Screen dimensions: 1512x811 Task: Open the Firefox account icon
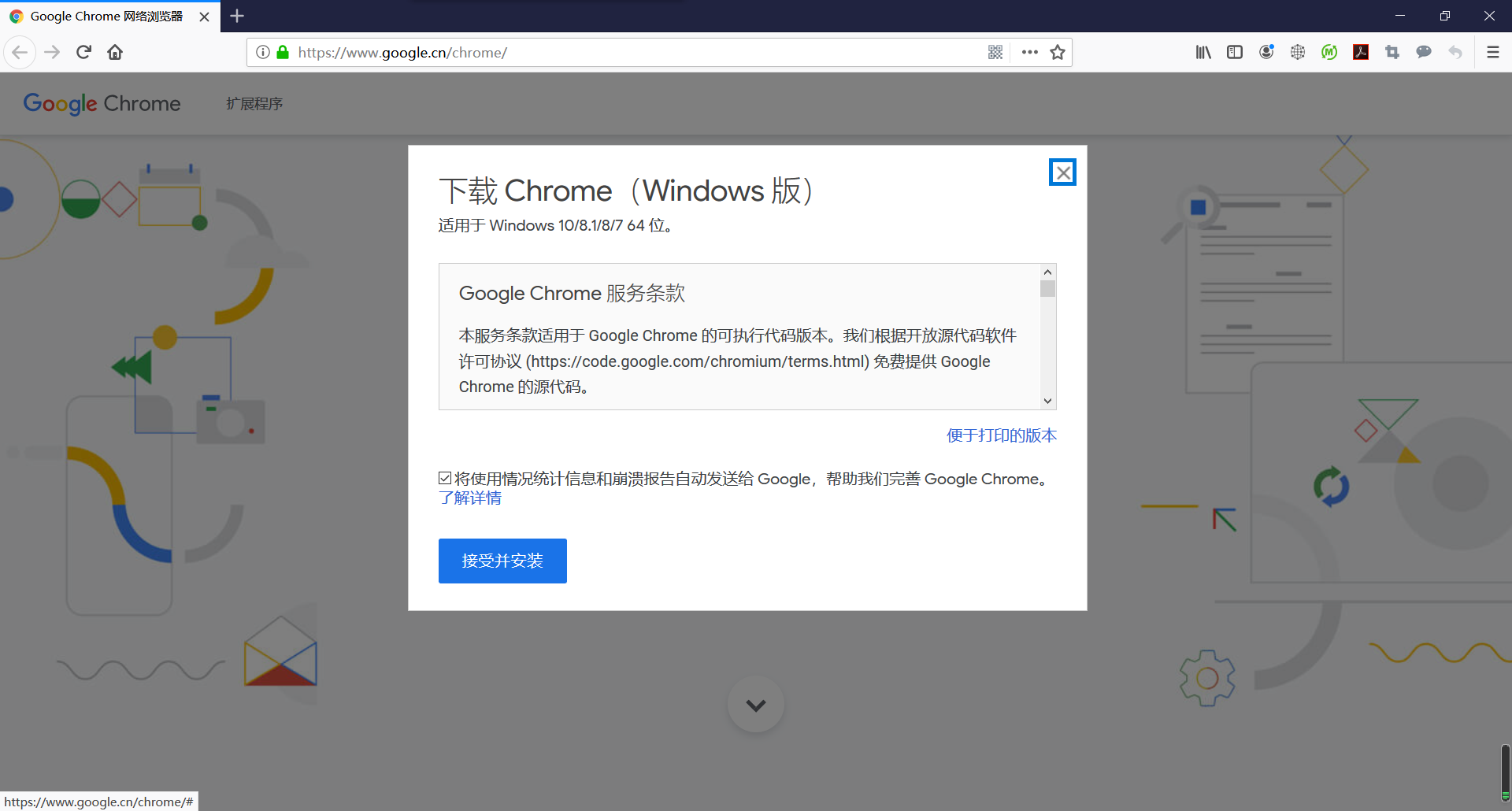tap(1266, 52)
